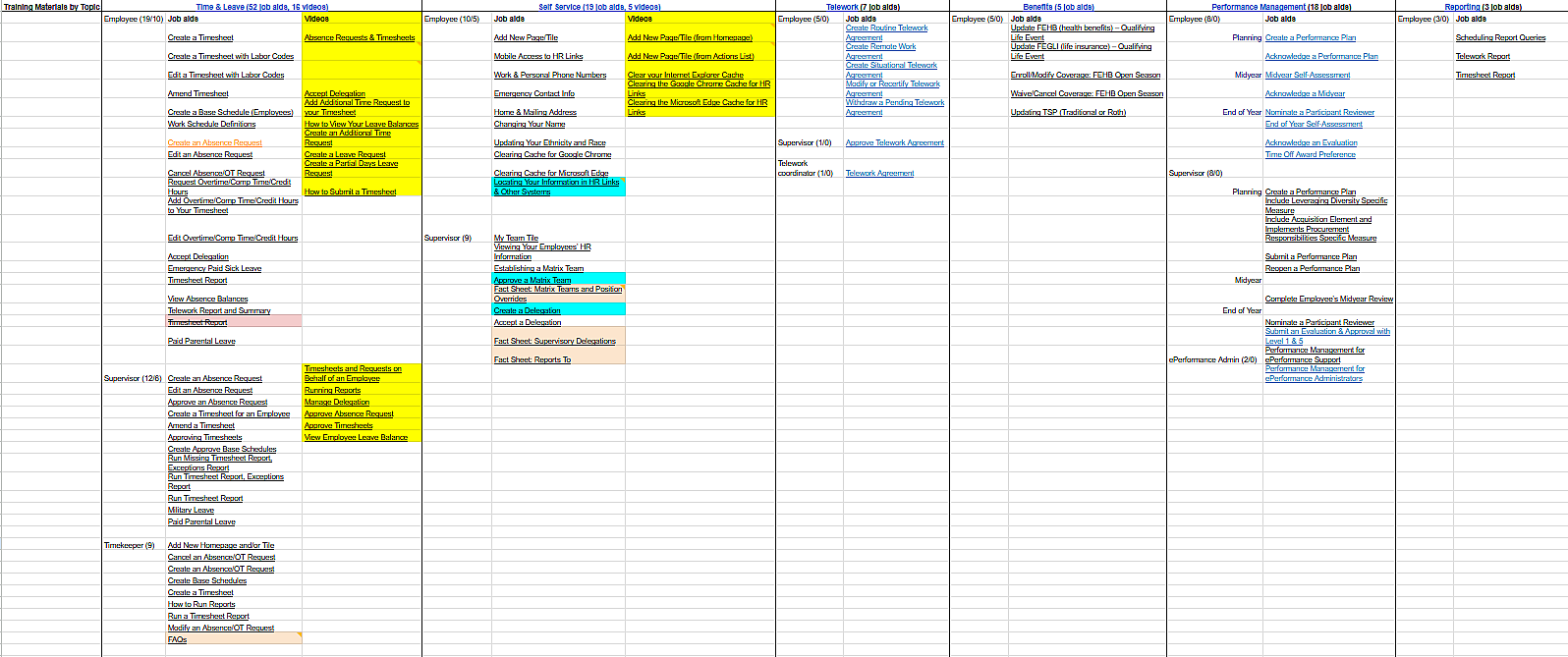This screenshot has width=1568, height=657.
Task: Open the View Employee Leave Balance video
Action: tap(356, 438)
